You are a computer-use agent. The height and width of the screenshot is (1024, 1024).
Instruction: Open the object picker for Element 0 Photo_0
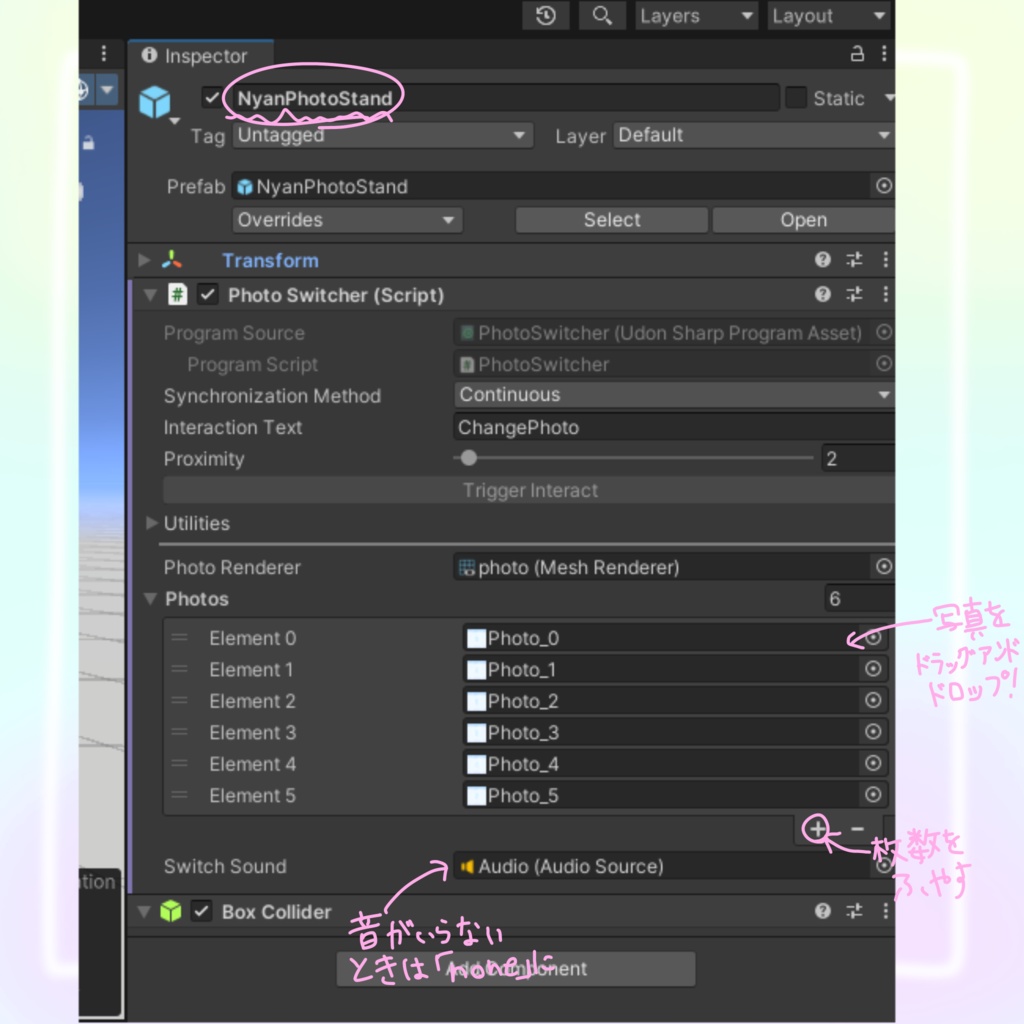(871, 638)
